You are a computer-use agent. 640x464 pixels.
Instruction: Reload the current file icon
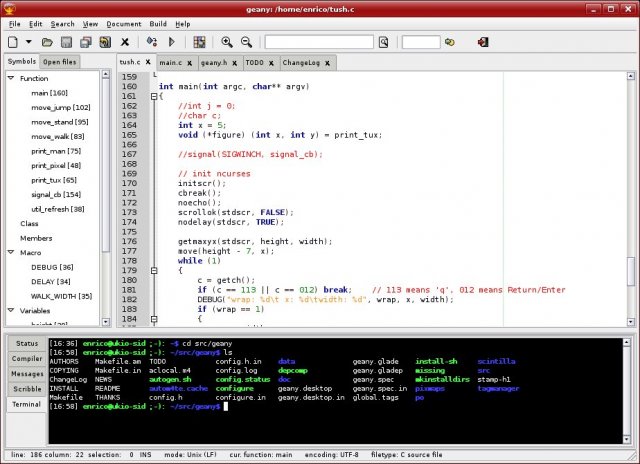click(105, 42)
